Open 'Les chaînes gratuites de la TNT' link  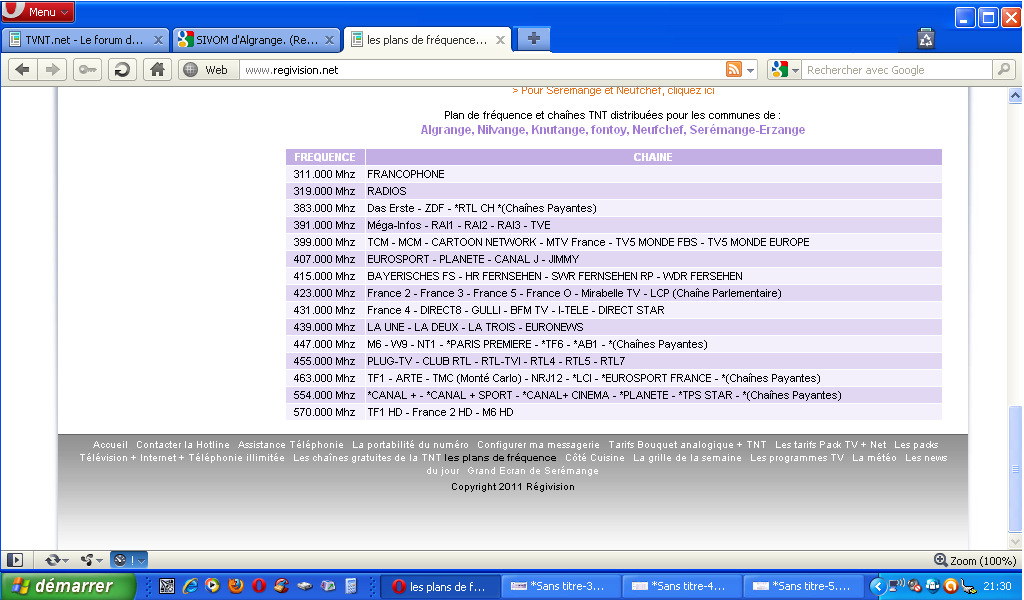tap(367, 458)
